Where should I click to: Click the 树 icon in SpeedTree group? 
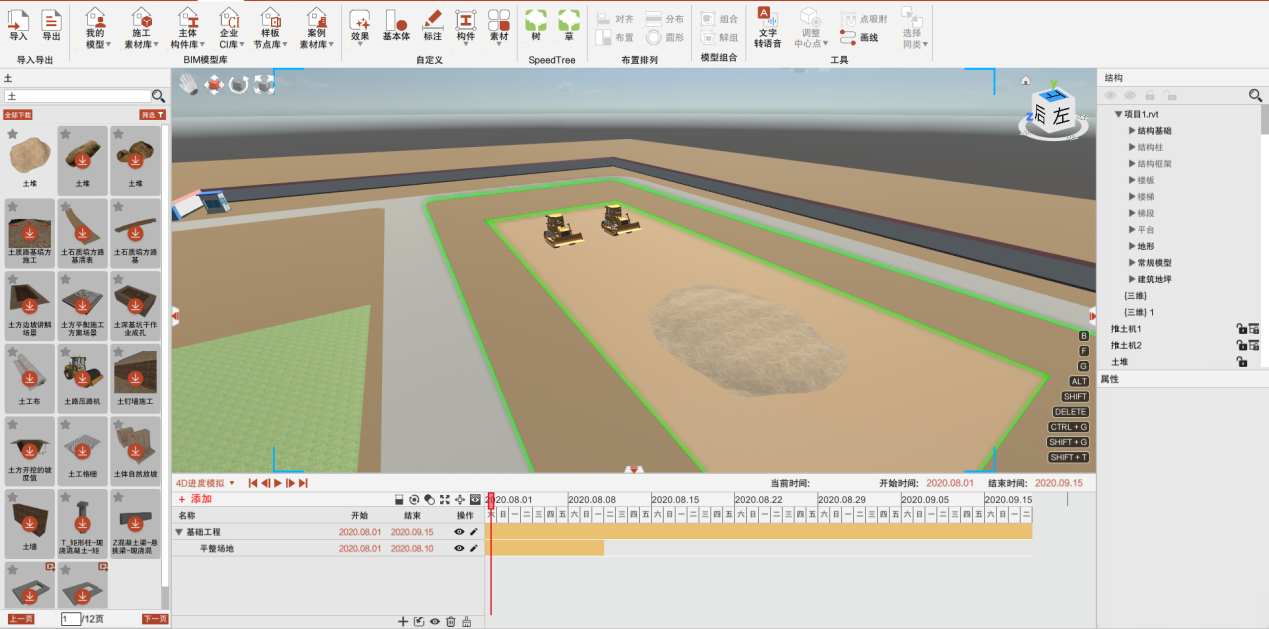pos(535,22)
